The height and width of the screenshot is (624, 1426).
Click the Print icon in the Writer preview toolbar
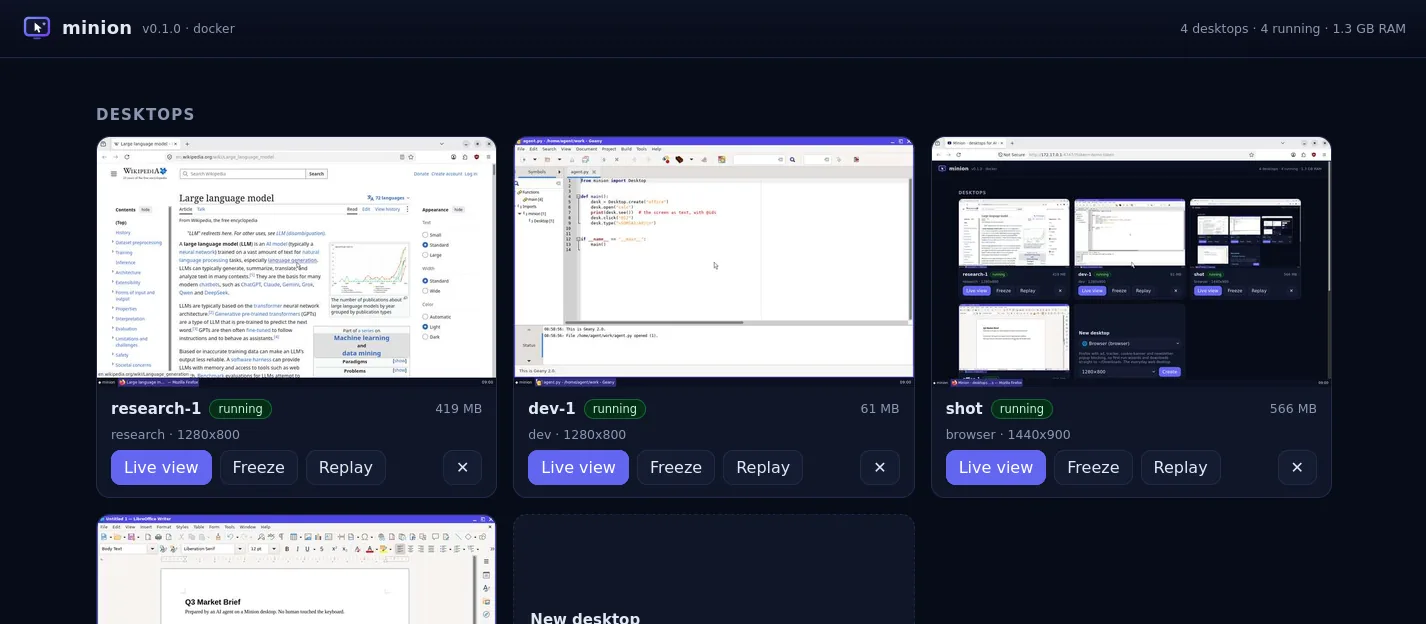[x=158, y=537]
